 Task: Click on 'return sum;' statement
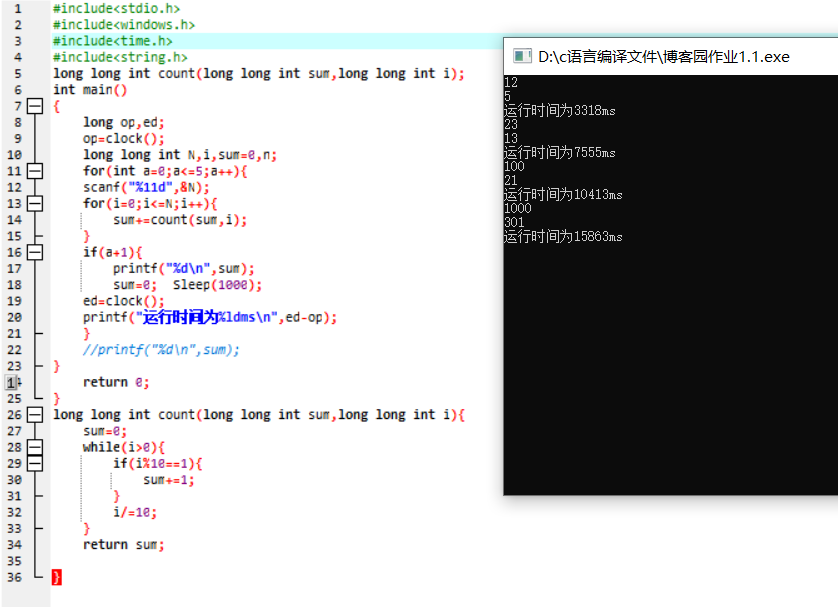(123, 544)
